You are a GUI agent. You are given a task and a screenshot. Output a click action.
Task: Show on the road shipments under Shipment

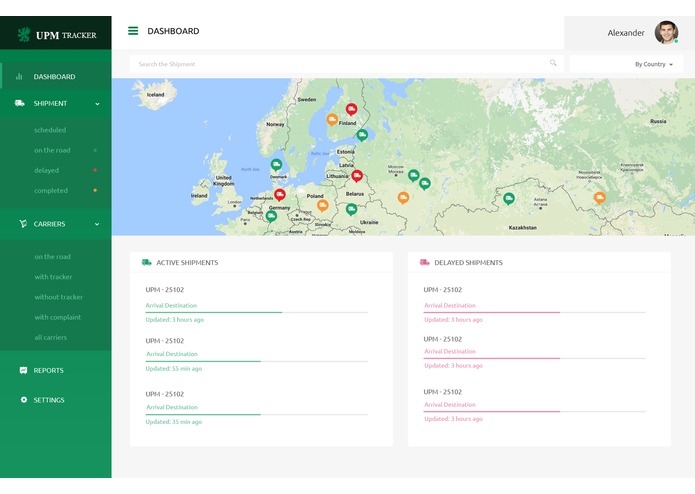[x=52, y=150]
